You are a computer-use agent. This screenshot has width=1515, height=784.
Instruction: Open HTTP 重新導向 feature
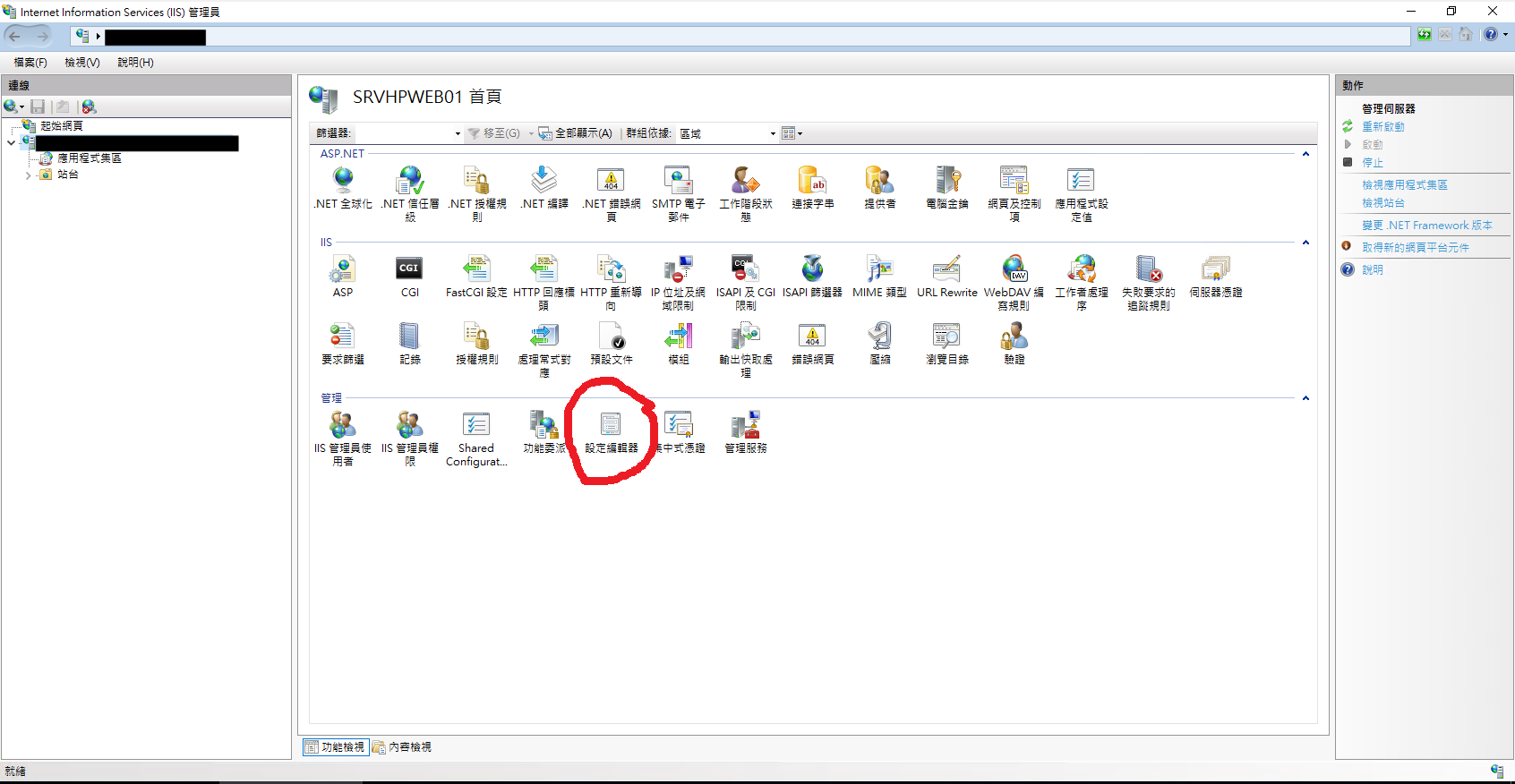[612, 283]
